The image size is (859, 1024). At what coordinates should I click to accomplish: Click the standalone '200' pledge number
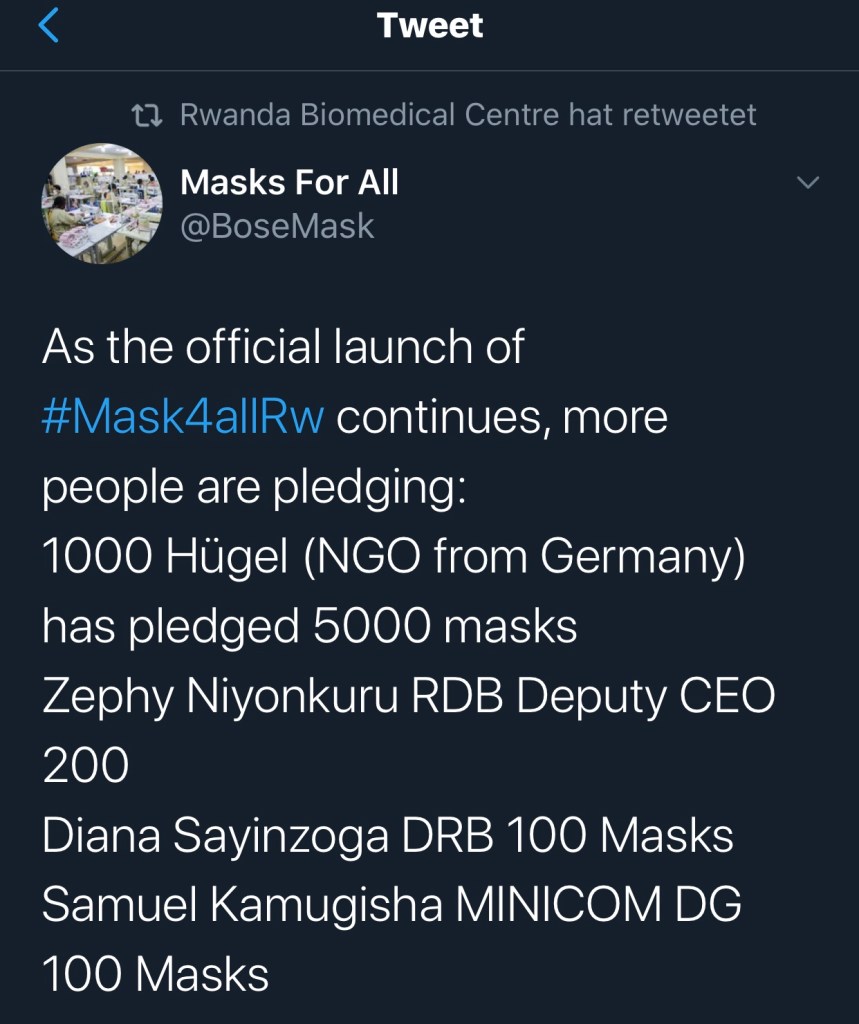pos(86,767)
